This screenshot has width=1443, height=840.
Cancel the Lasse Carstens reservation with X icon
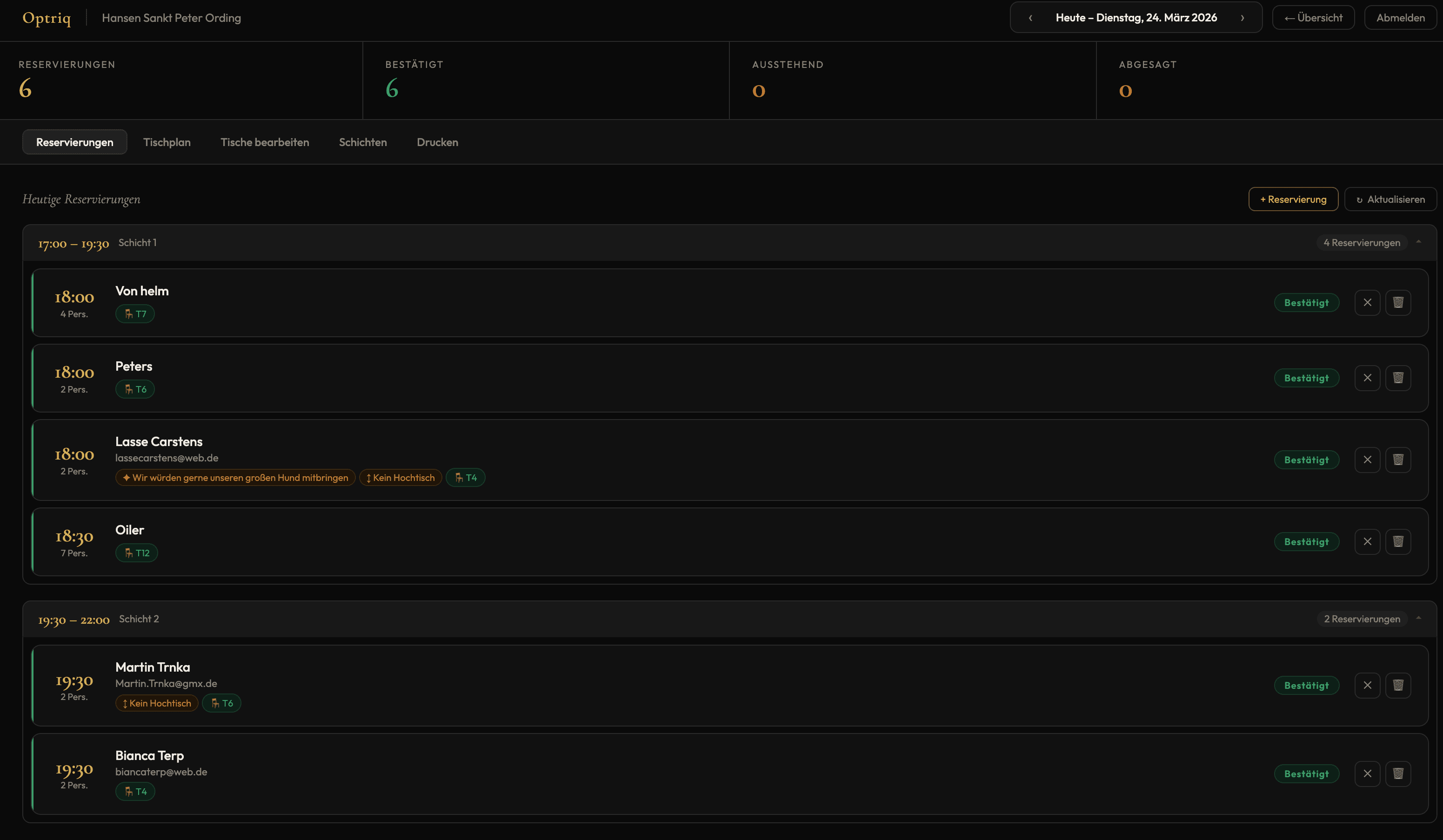[1368, 460]
